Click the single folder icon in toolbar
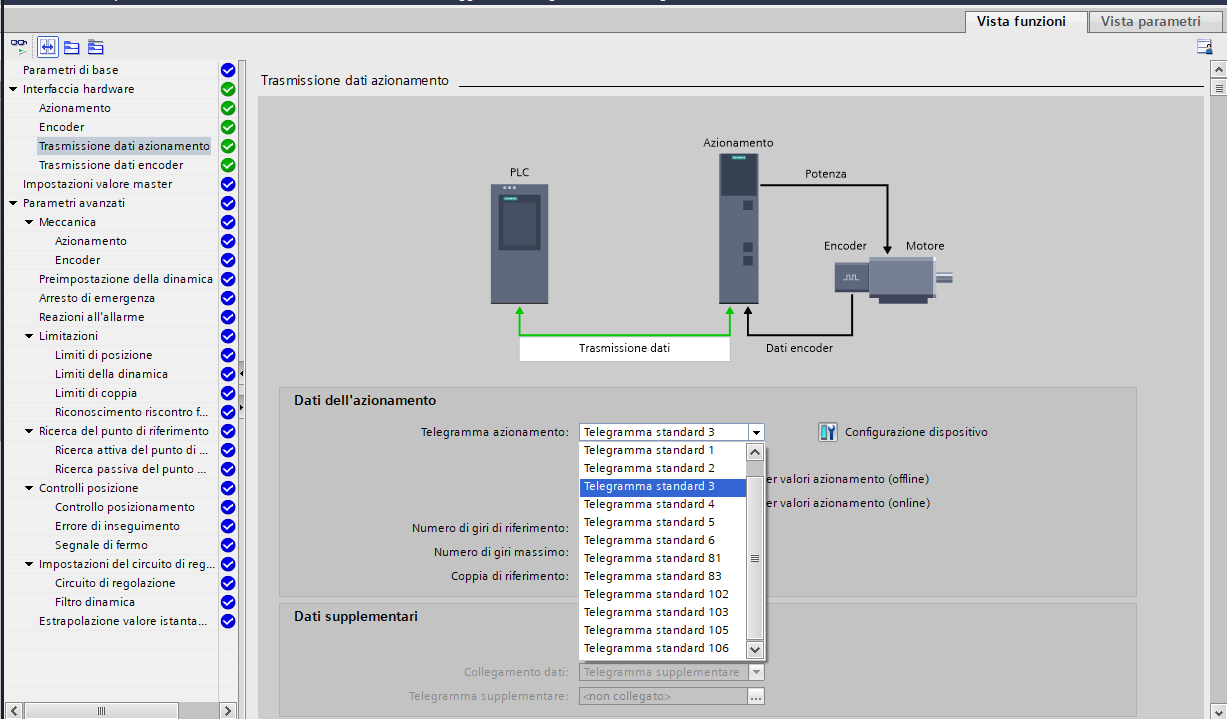 pyautogui.click(x=72, y=47)
